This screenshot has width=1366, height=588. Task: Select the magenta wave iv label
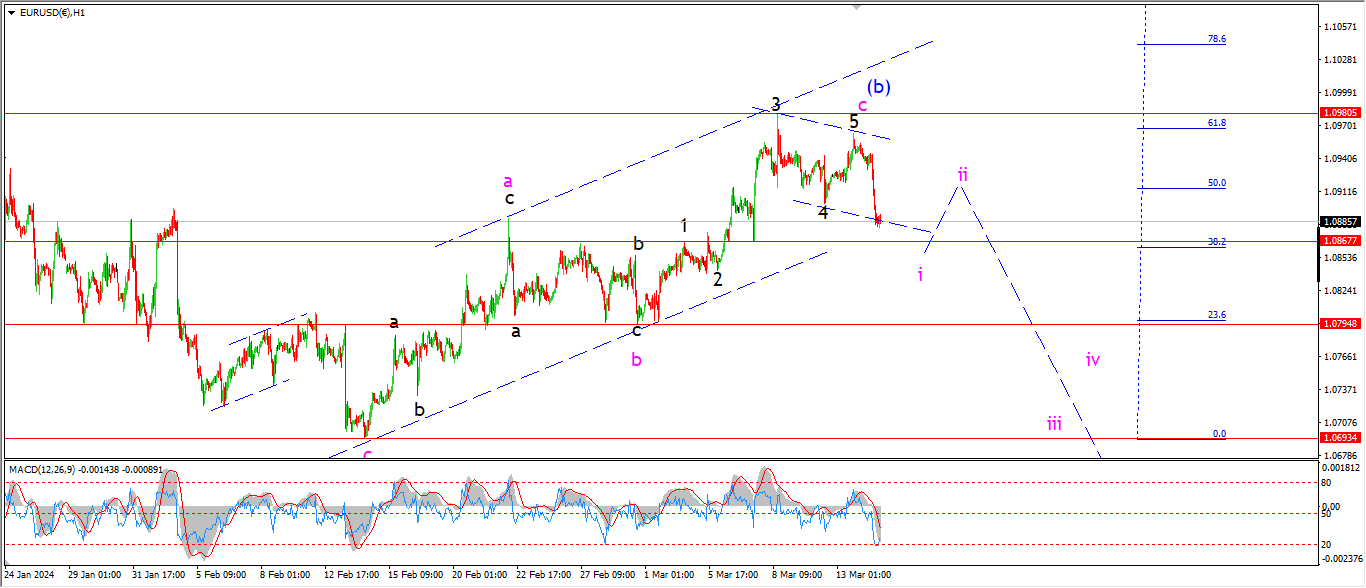click(x=1093, y=359)
